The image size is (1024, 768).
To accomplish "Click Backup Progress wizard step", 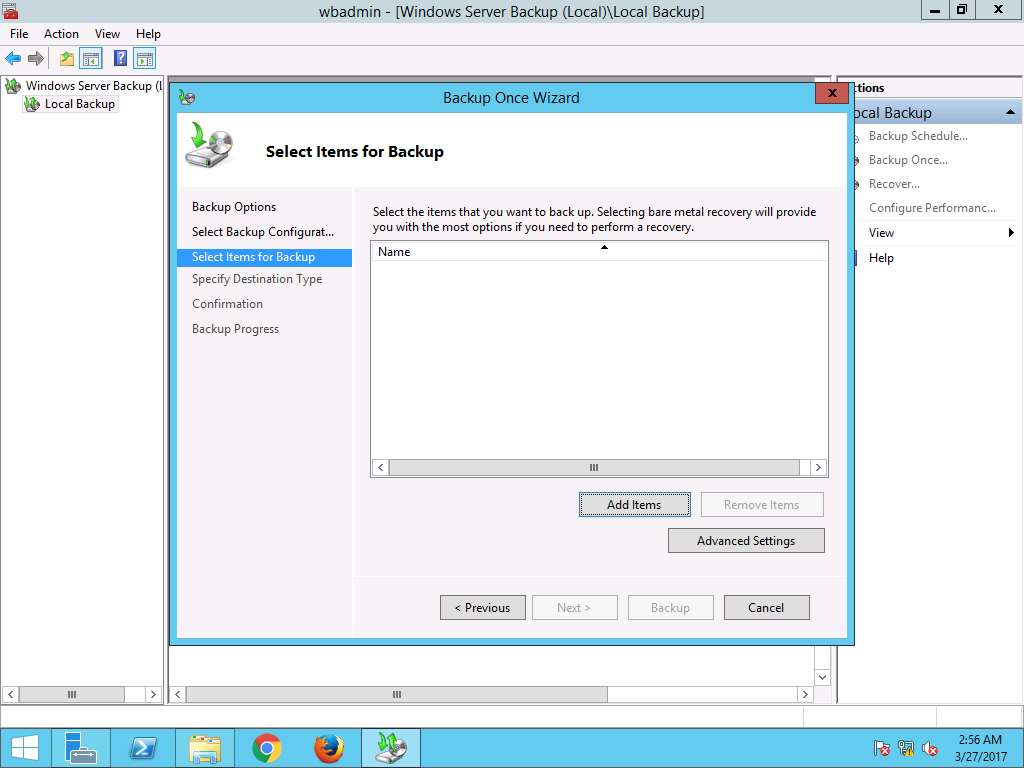I will point(235,329).
